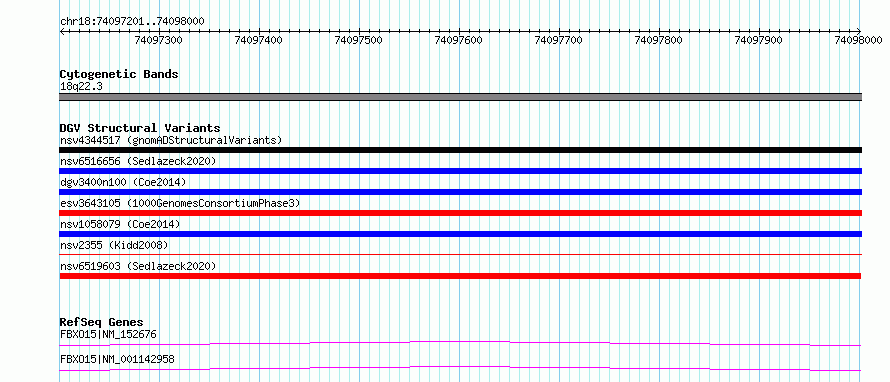The height and width of the screenshot is (382, 890).
Task: Click the 74097300 ruler tick label
Action: pos(158,40)
